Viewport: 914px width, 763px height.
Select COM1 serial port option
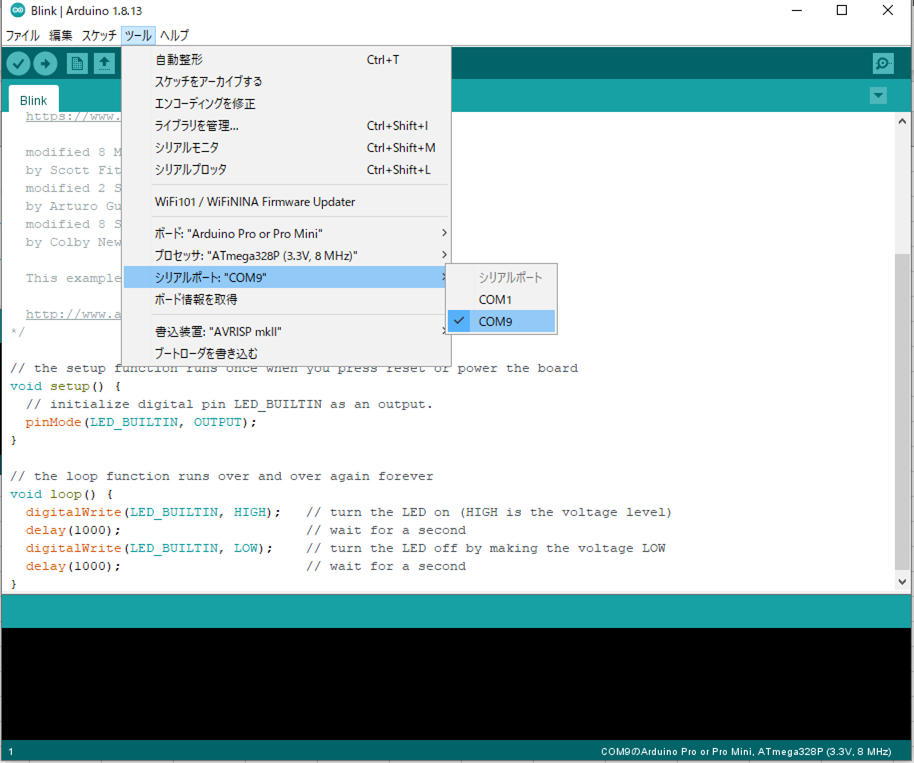(501, 300)
